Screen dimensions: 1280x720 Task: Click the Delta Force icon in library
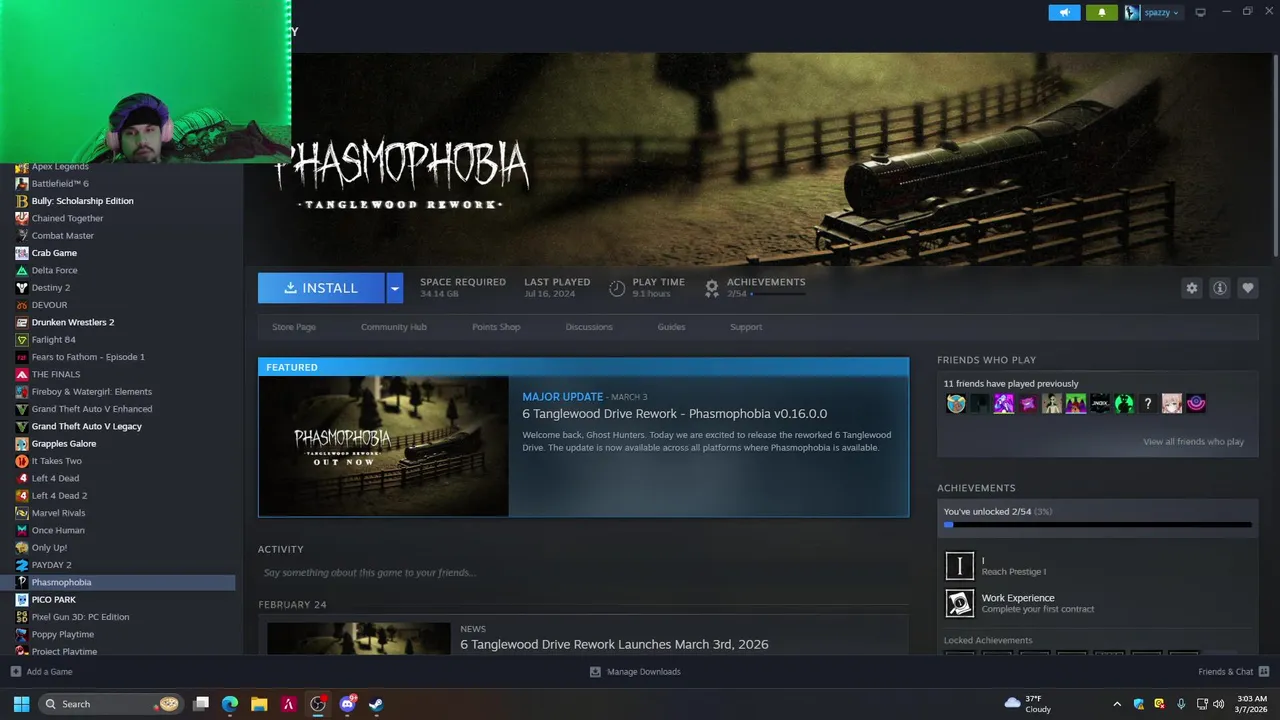[22, 270]
